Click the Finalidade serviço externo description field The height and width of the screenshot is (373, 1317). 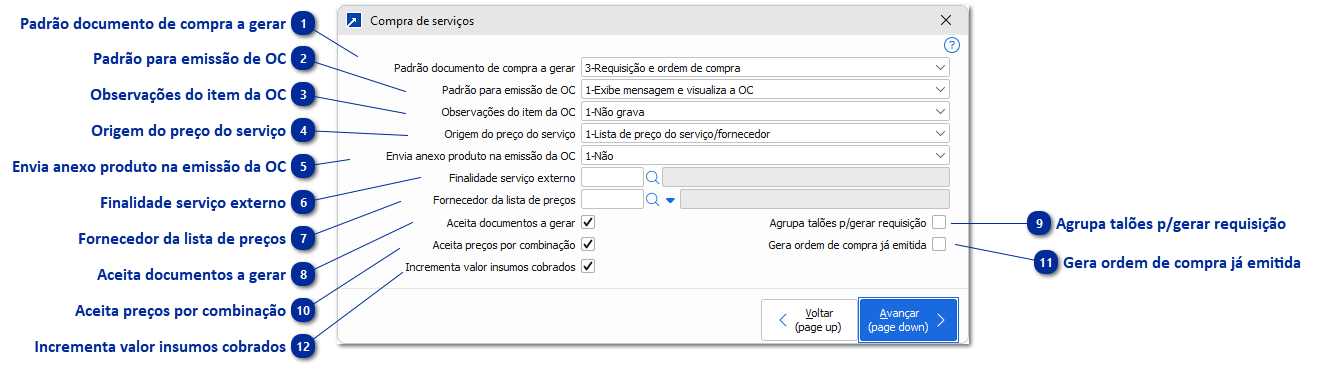click(x=805, y=177)
